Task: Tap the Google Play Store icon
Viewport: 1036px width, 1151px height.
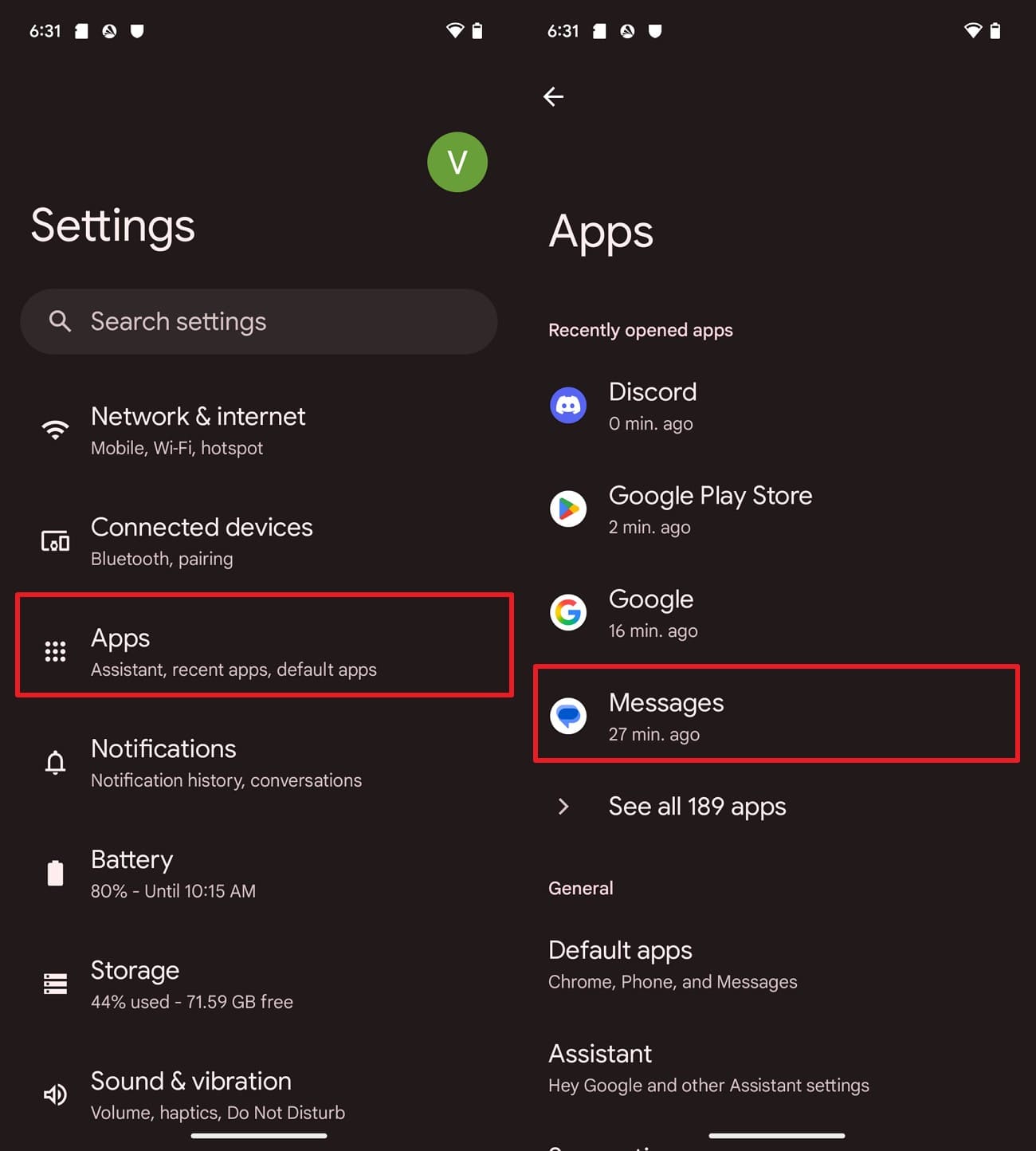Action: 568,509
